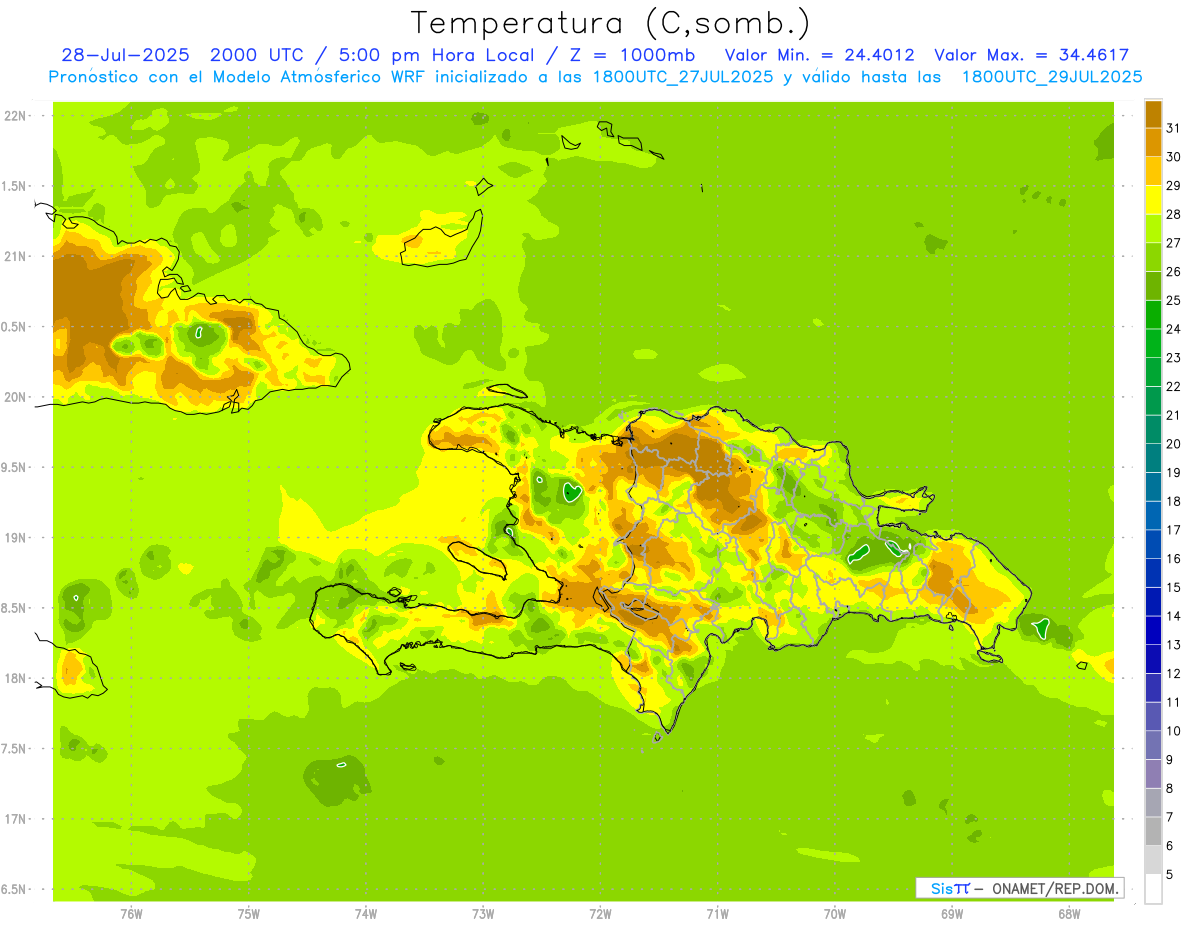Click the '69W' longitude label
Viewport: 1200px width, 927px height.
[952, 913]
